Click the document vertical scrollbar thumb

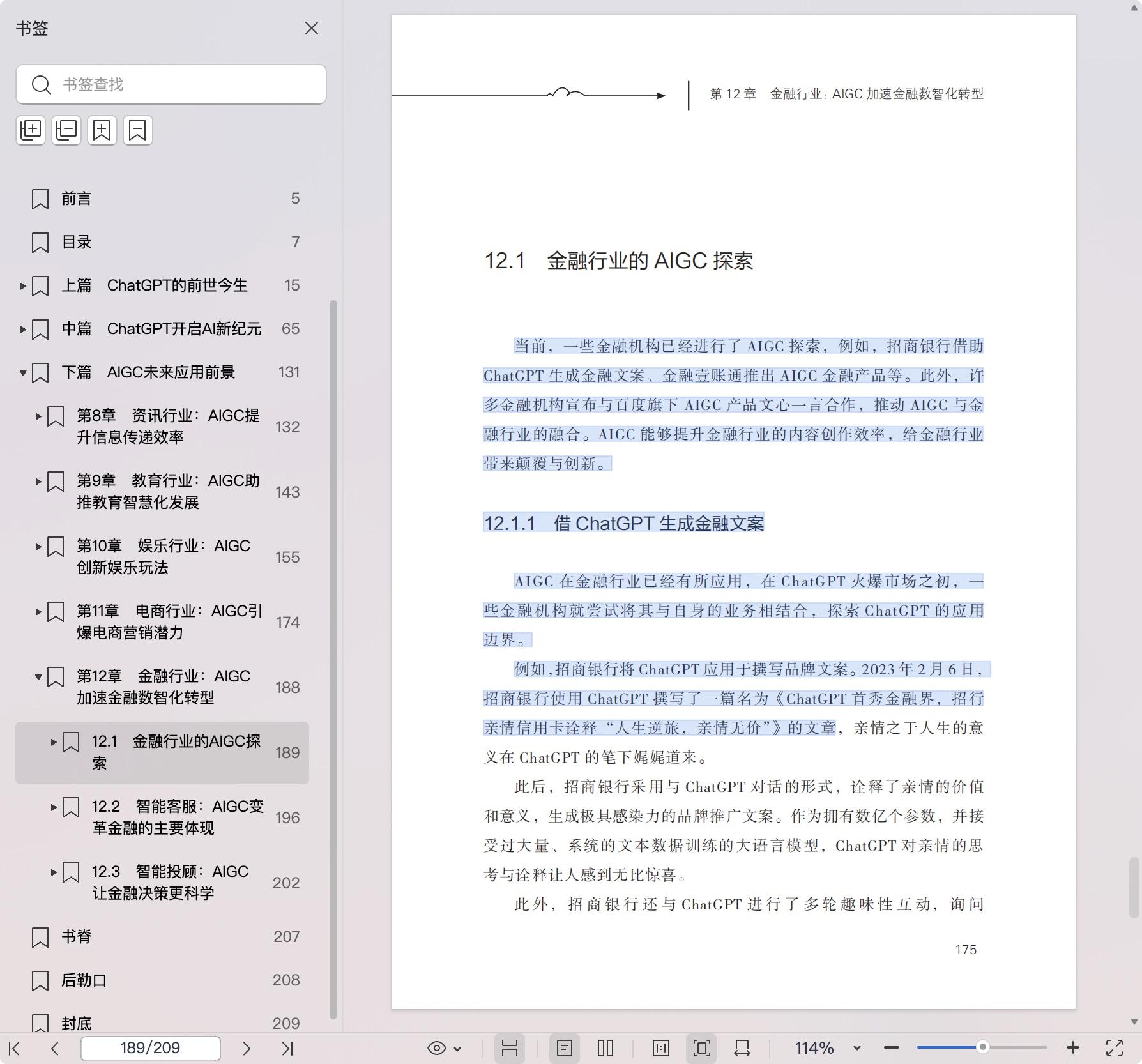(1134, 888)
